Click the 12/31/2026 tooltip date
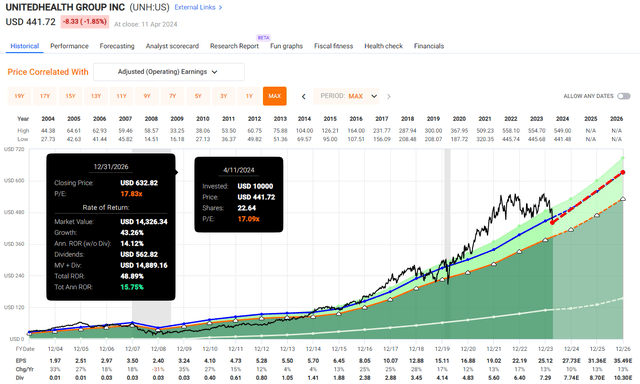This screenshot has height=384, width=640. (111, 166)
